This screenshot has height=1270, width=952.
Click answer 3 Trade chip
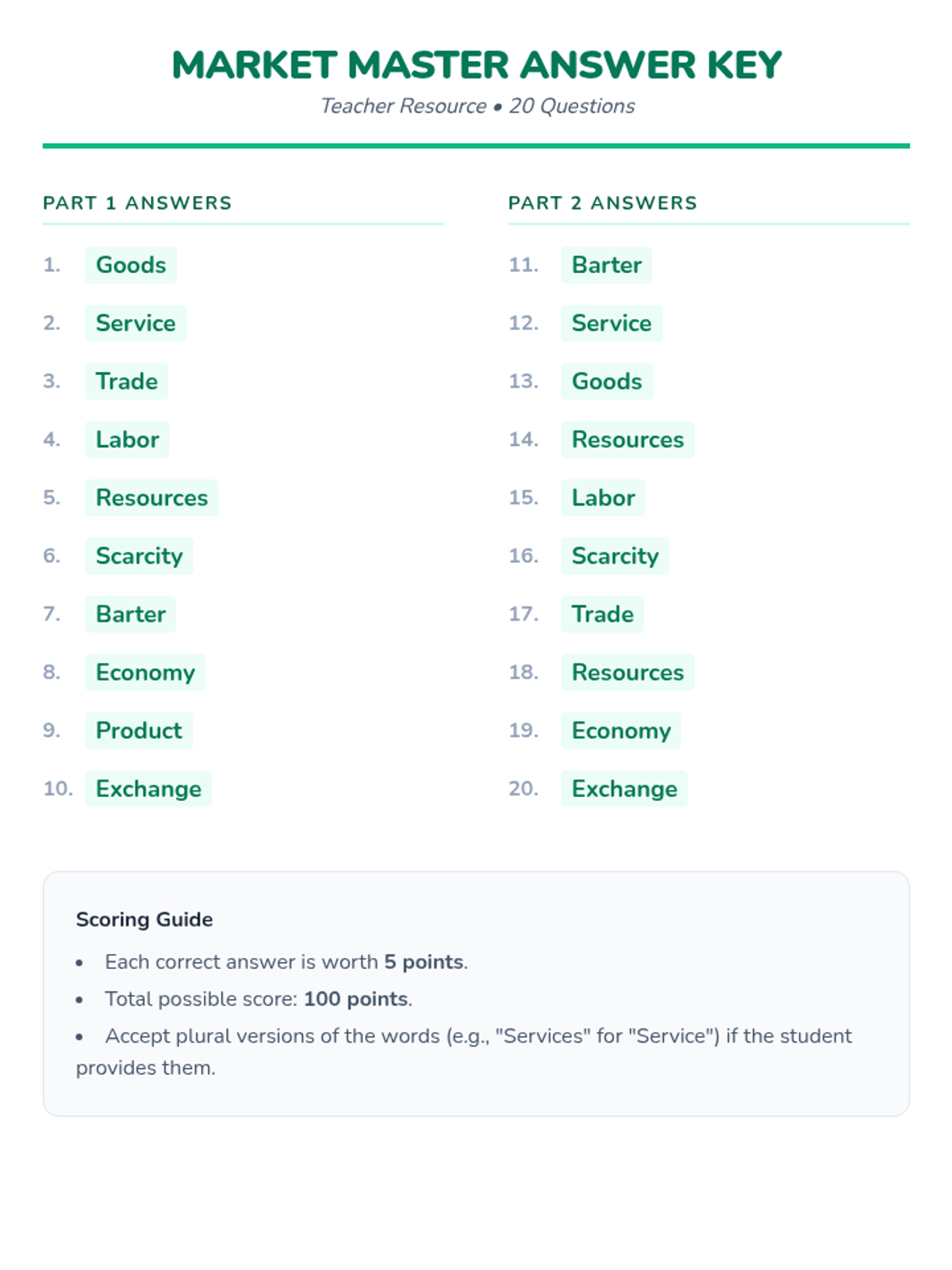pos(127,382)
